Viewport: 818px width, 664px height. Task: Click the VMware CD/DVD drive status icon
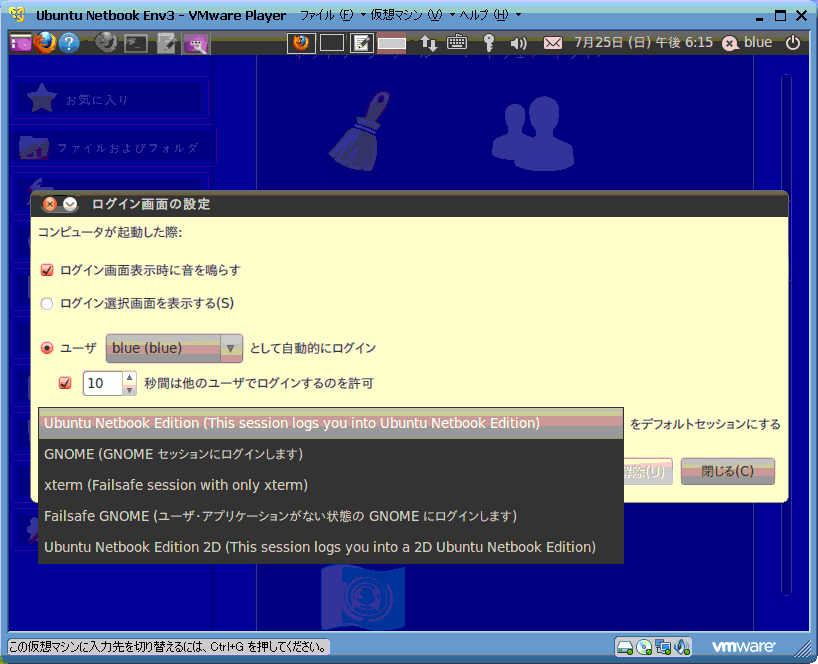pos(644,647)
